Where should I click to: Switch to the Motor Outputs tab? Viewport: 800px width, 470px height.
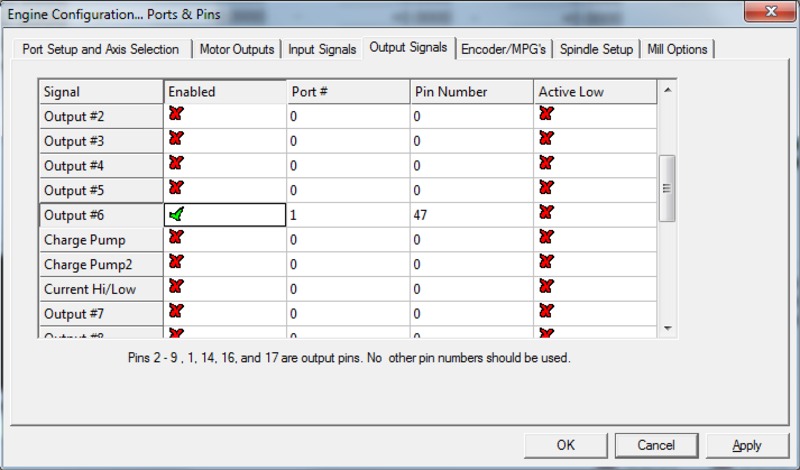tap(237, 49)
